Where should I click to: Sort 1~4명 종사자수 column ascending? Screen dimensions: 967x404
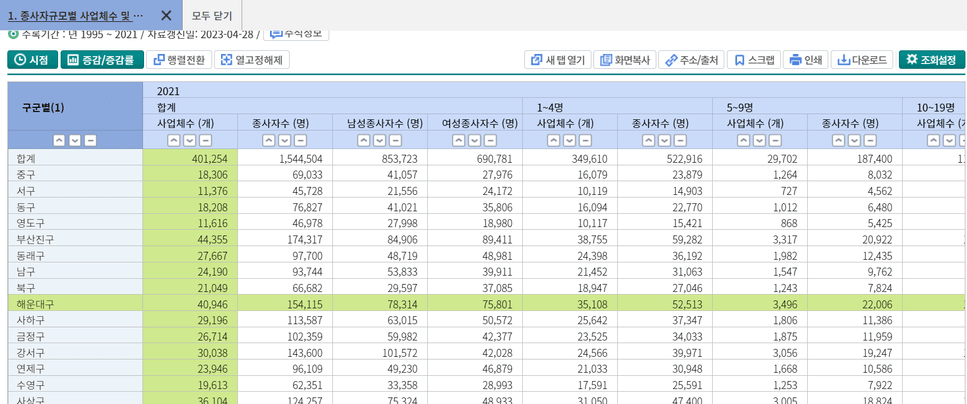click(649, 141)
